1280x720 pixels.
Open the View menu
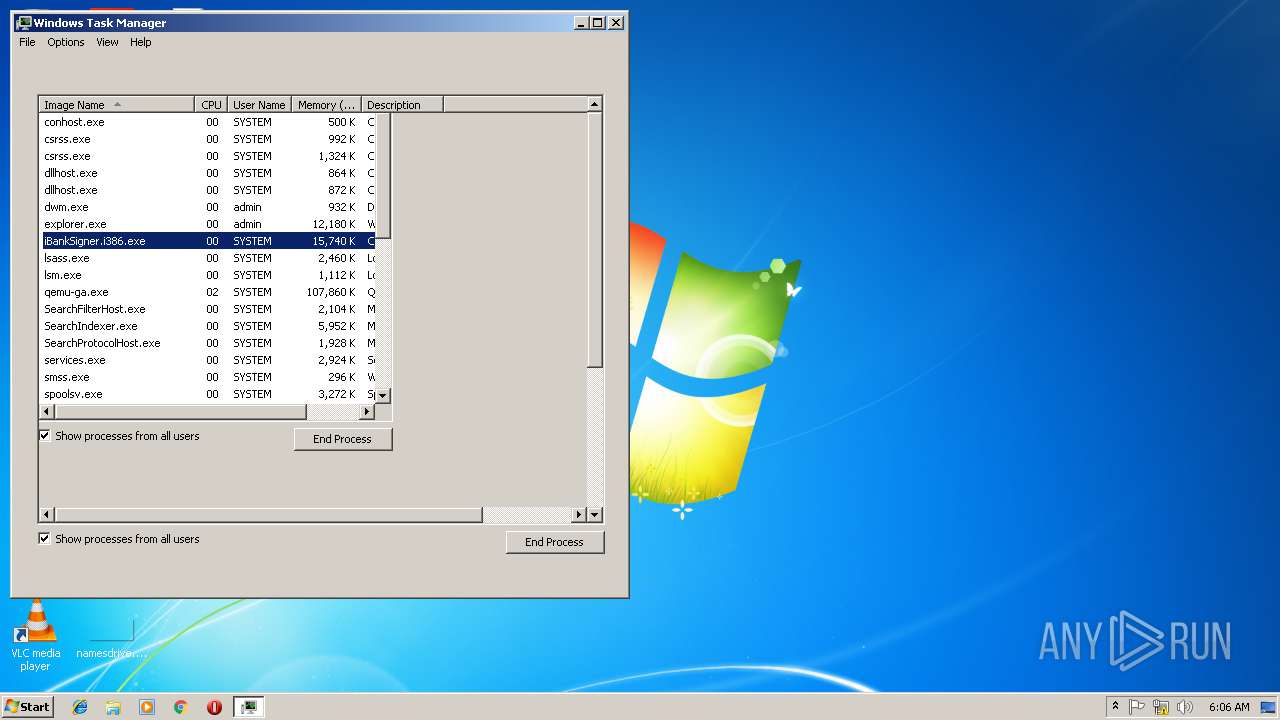tap(107, 42)
